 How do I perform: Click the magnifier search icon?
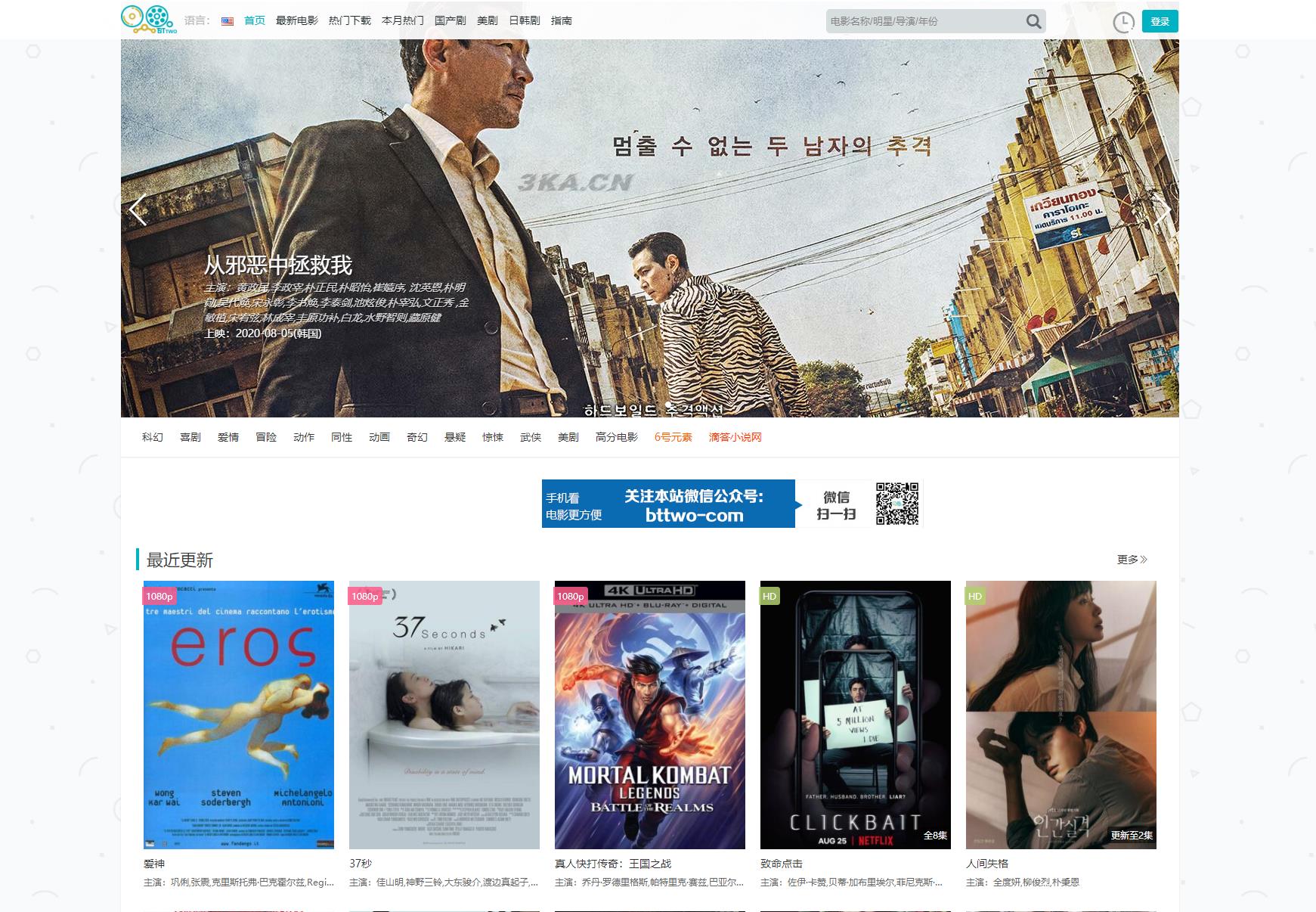(1033, 21)
